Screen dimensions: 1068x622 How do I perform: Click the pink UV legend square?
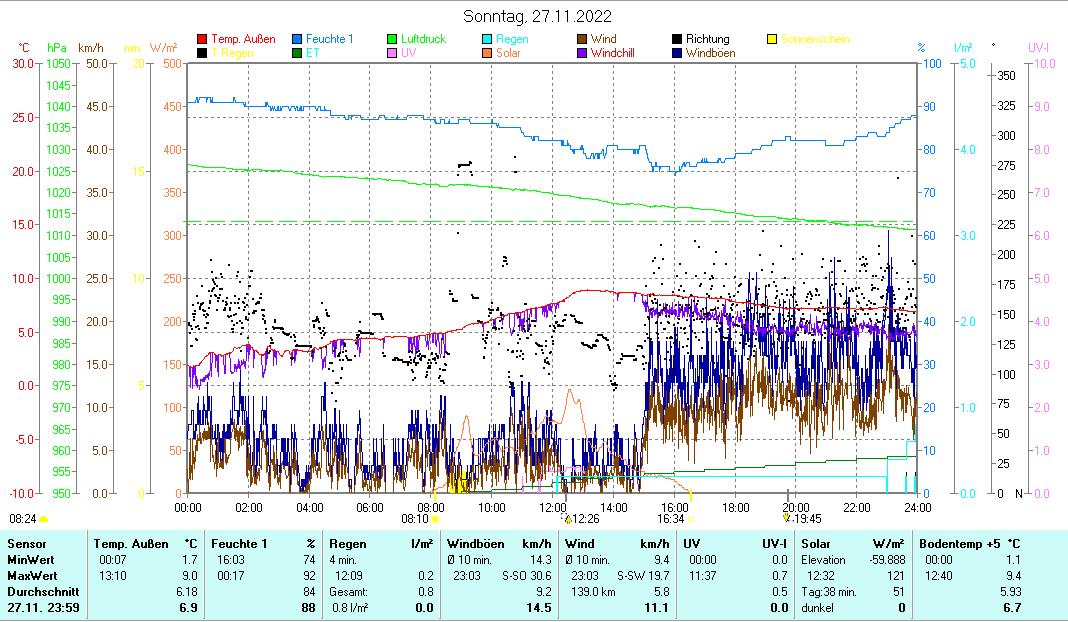point(392,53)
